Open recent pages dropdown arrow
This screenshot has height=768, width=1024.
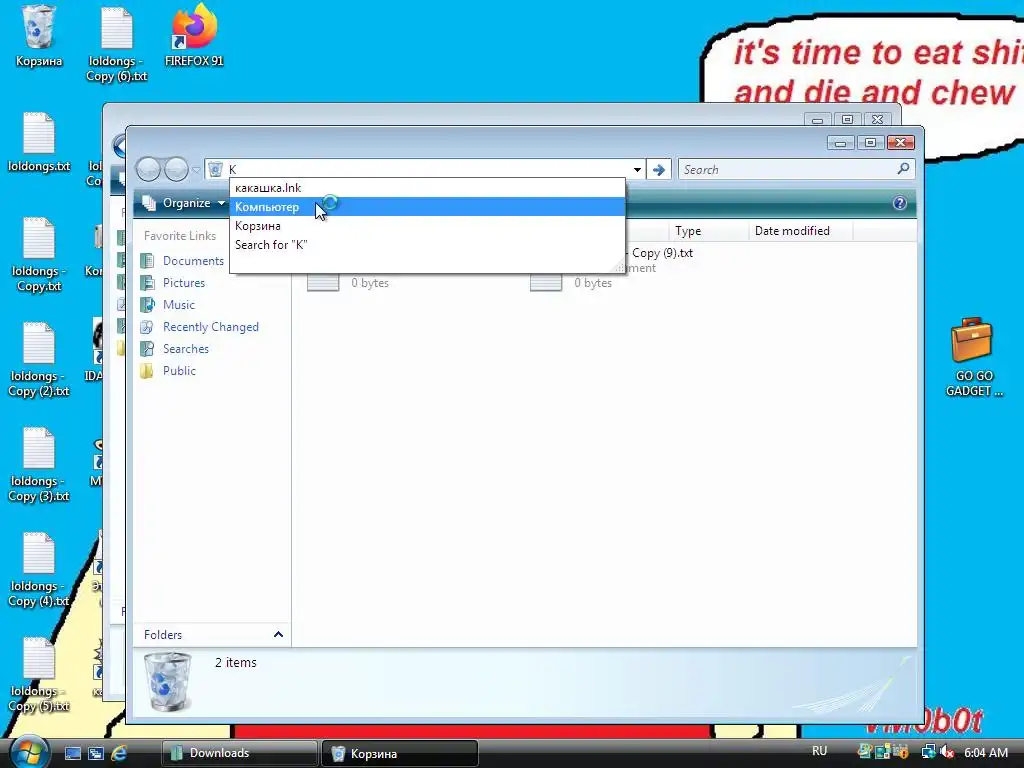point(196,170)
